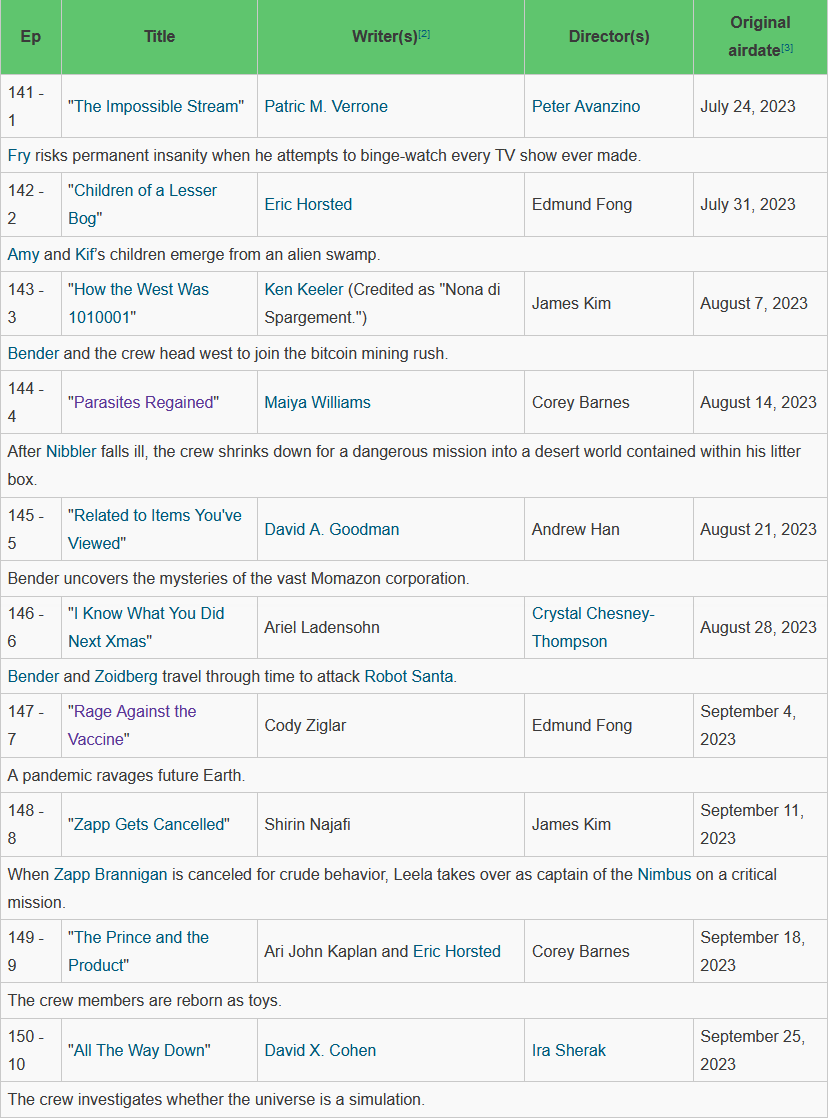The height and width of the screenshot is (1118, 828).
Task: Select the "September 4, 2023" airdate
Action: tap(748, 725)
